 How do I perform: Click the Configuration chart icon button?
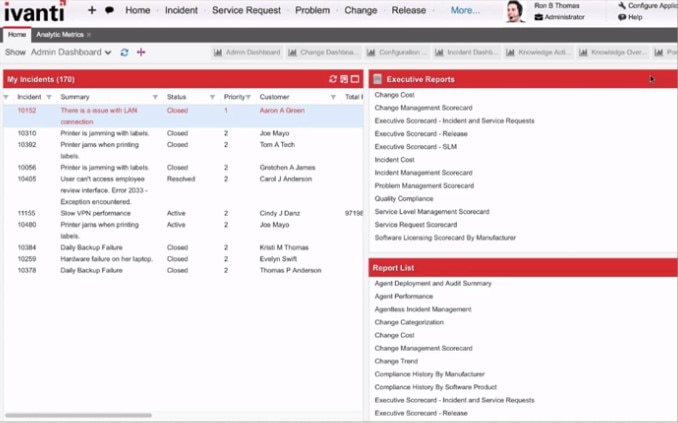point(397,52)
